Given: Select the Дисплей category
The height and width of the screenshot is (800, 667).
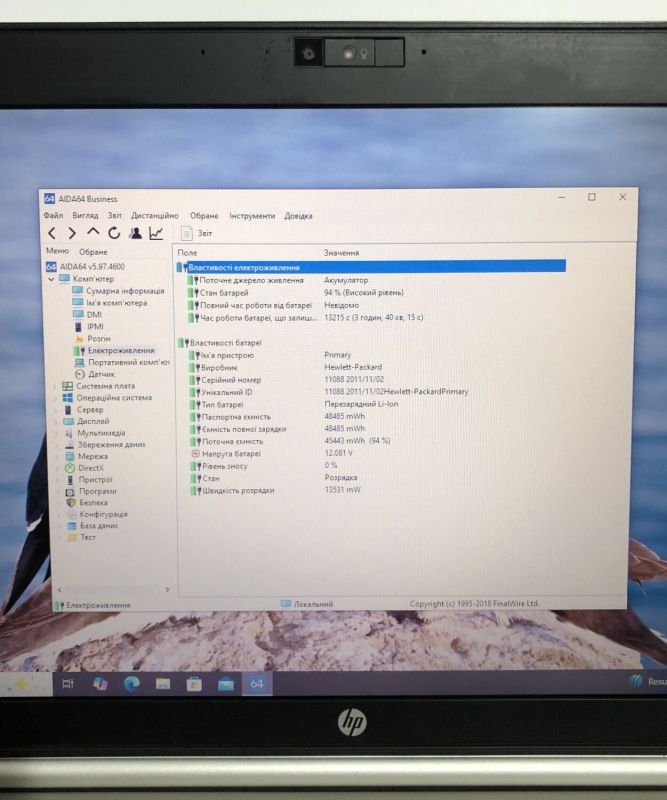Looking at the screenshot, I should pos(86,421).
